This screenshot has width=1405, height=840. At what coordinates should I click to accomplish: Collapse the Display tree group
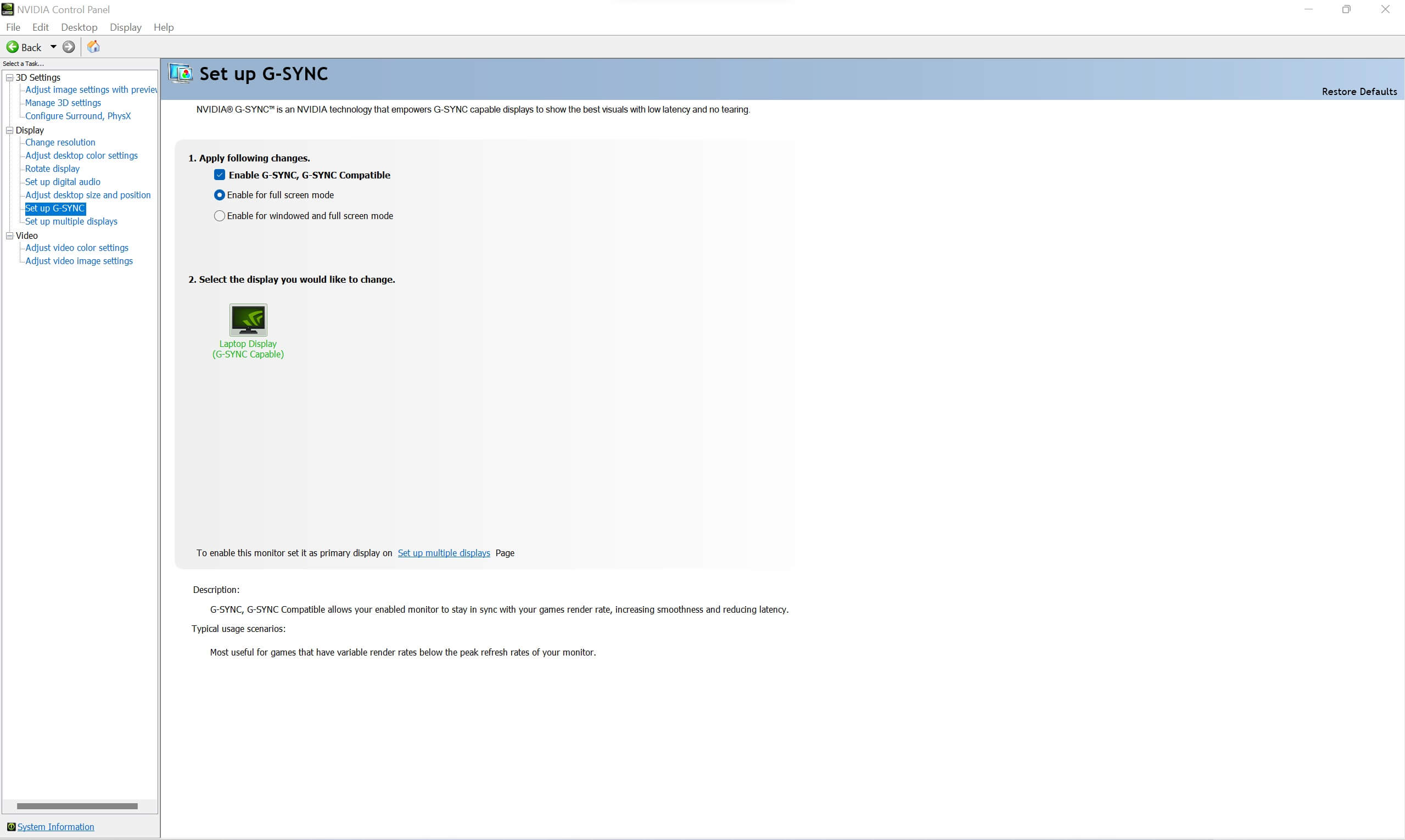point(10,130)
